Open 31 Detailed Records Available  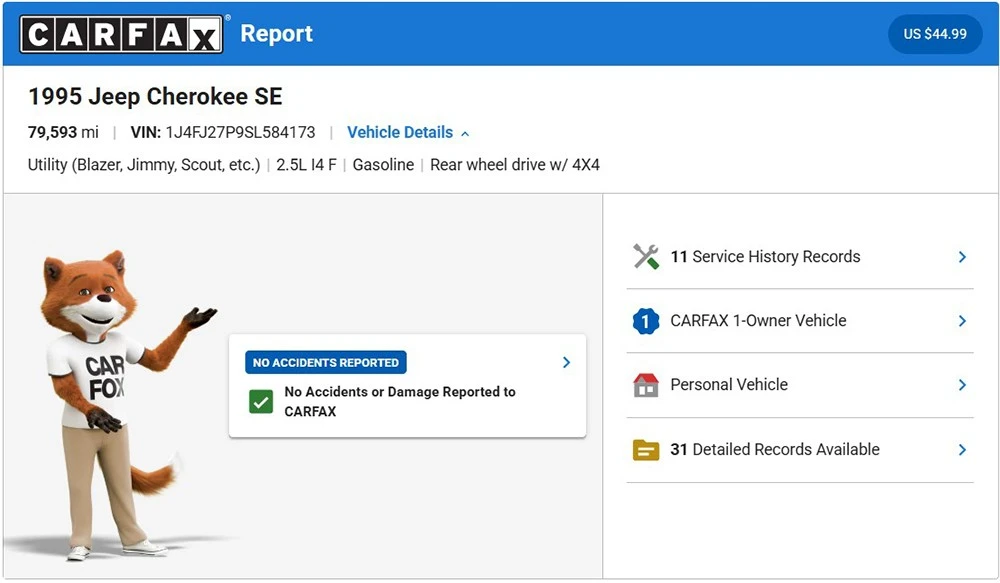click(800, 450)
